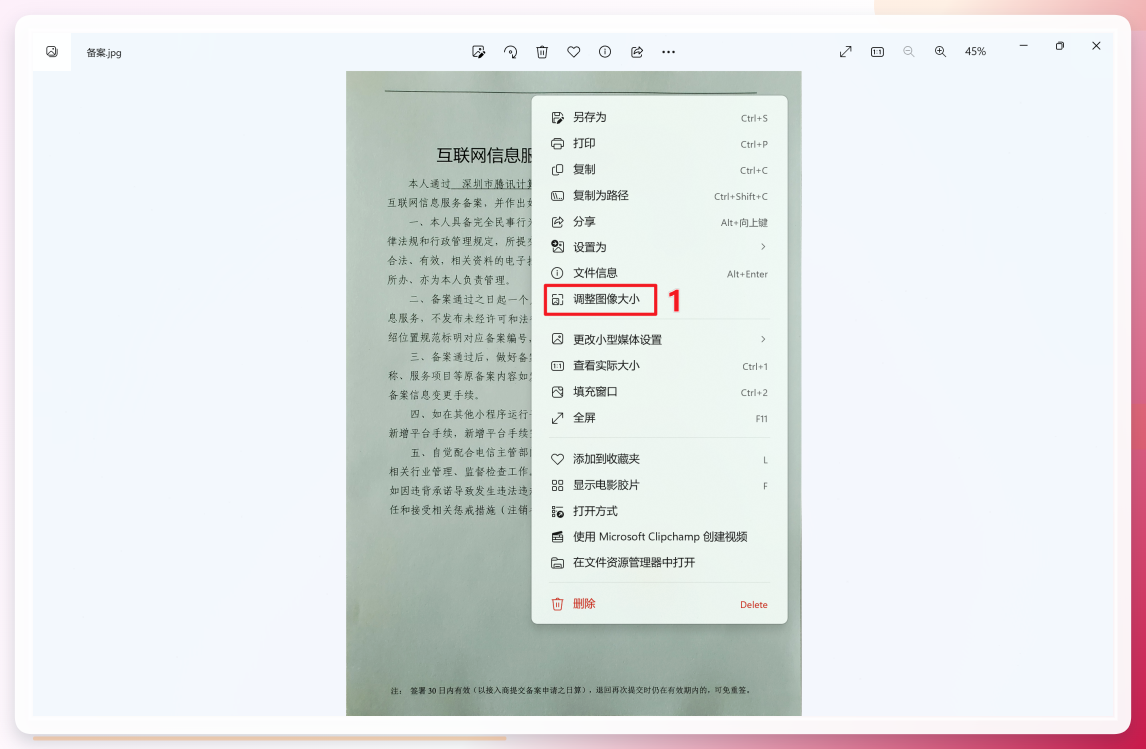Rotate the image using toolbar icon
The width and height of the screenshot is (1146, 749).
(x=510, y=52)
